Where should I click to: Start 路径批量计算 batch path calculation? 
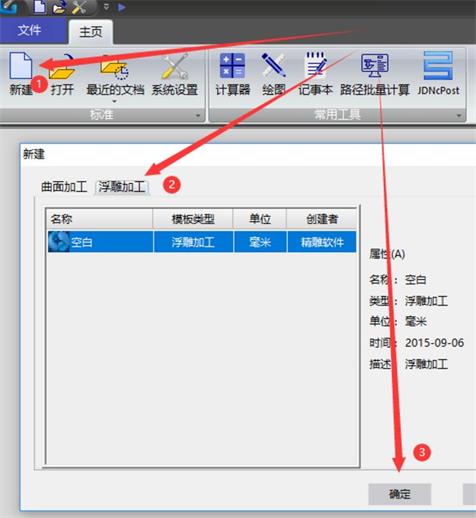coord(375,73)
